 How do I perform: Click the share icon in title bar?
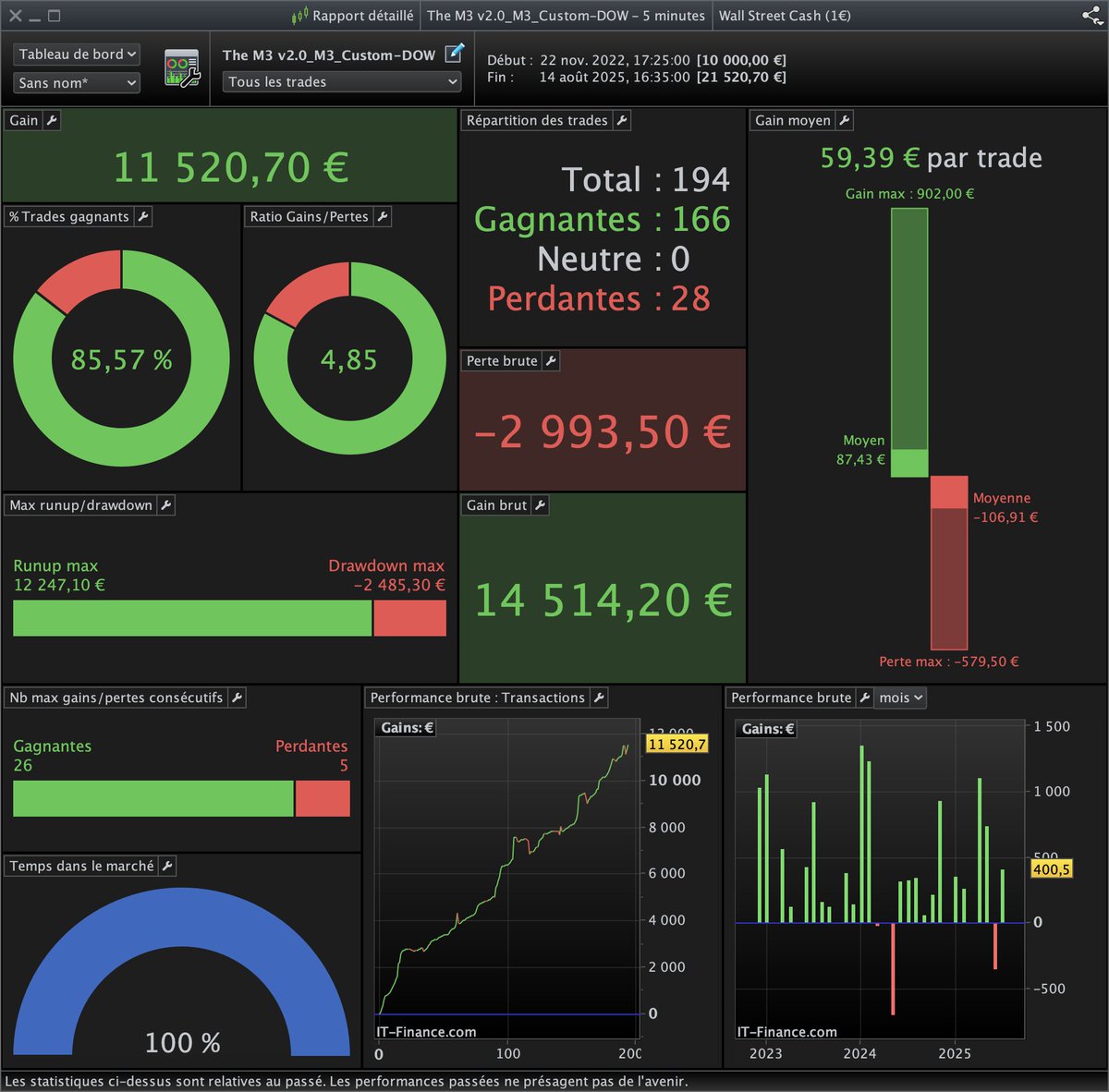point(1092,15)
